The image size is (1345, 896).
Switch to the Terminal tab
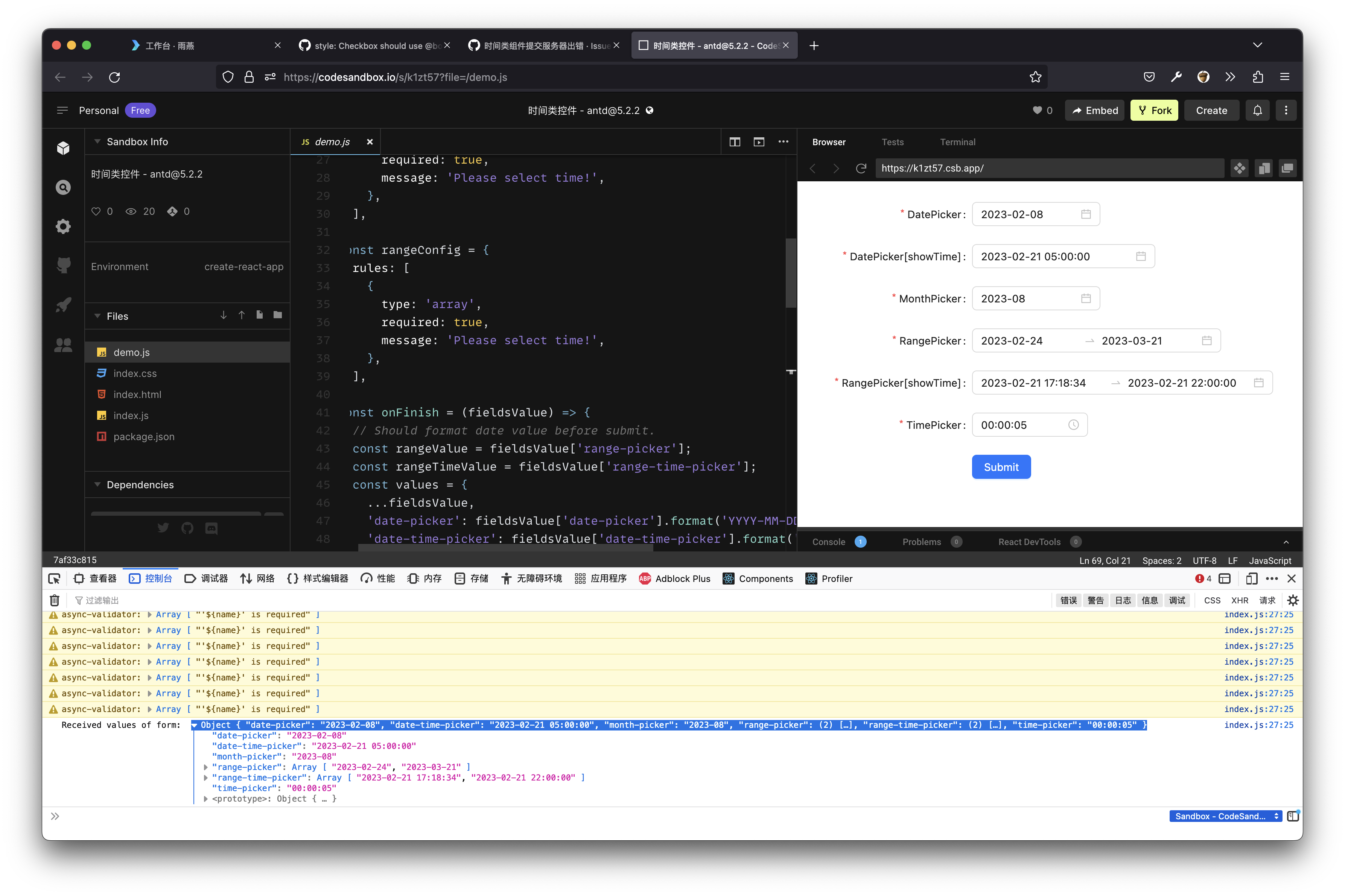957,142
